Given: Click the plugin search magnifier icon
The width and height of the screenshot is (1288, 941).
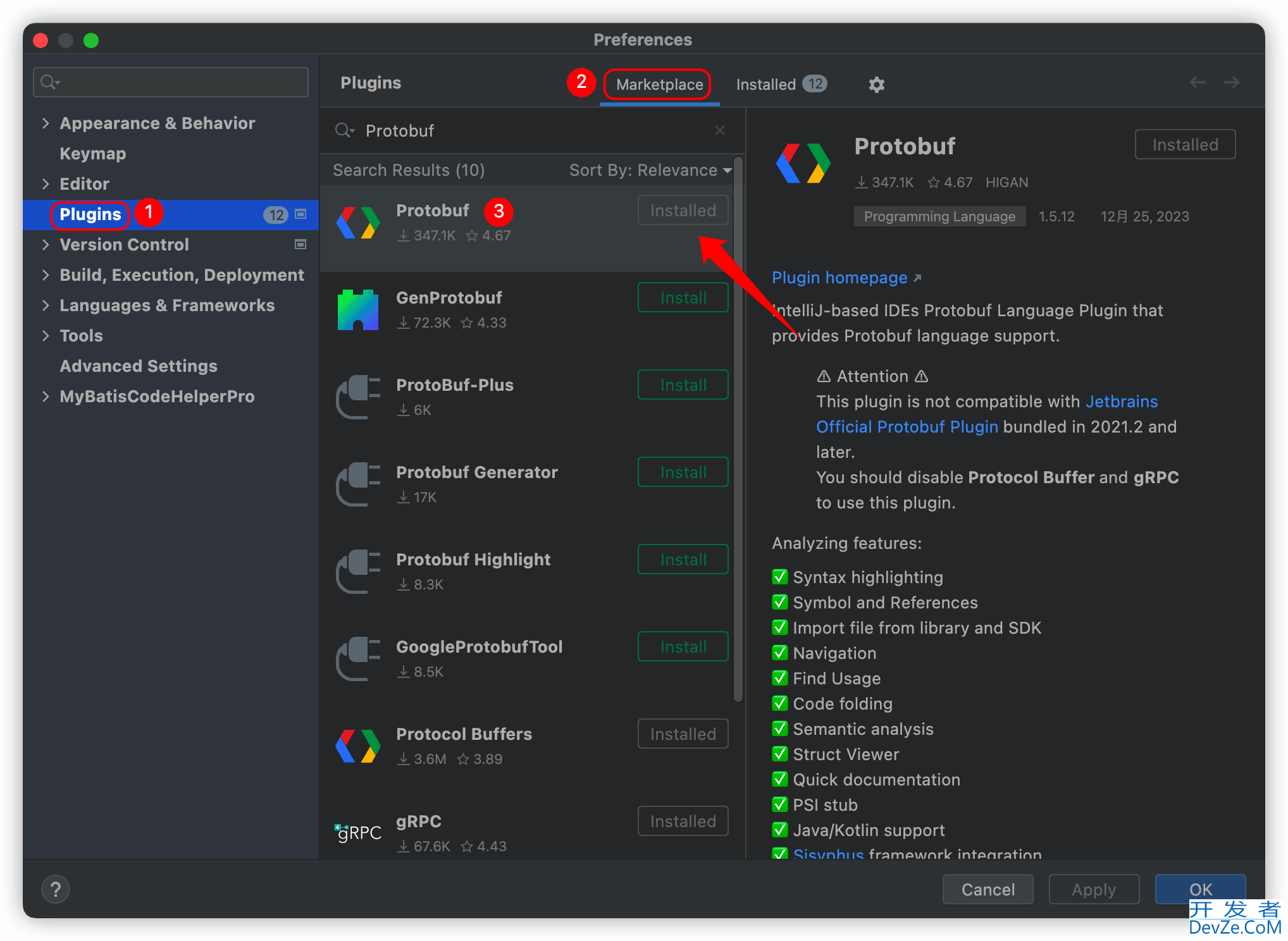Looking at the screenshot, I should (x=345, y=130).
